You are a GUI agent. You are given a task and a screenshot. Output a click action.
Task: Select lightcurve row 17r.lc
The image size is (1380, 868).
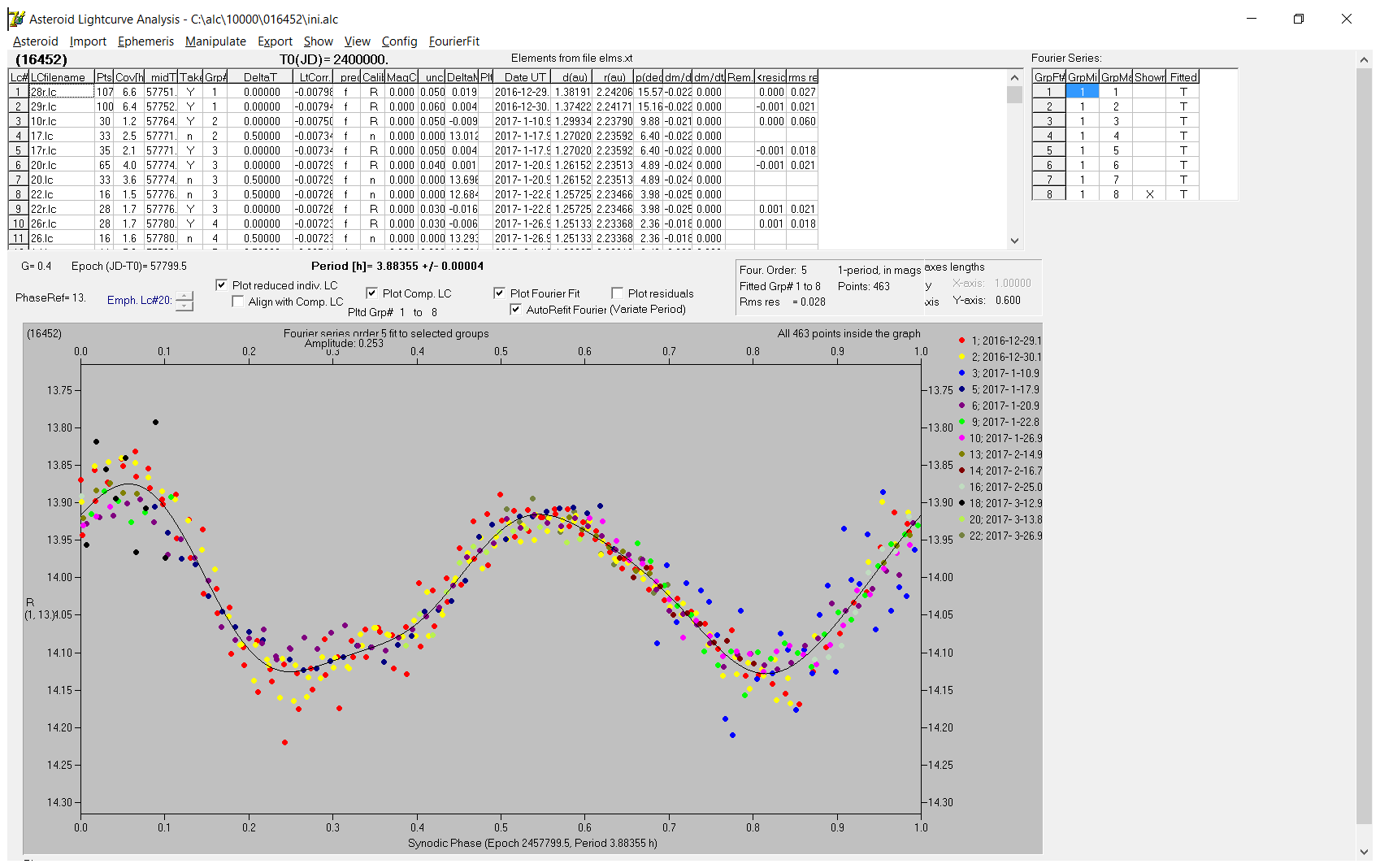click(413, 150)
